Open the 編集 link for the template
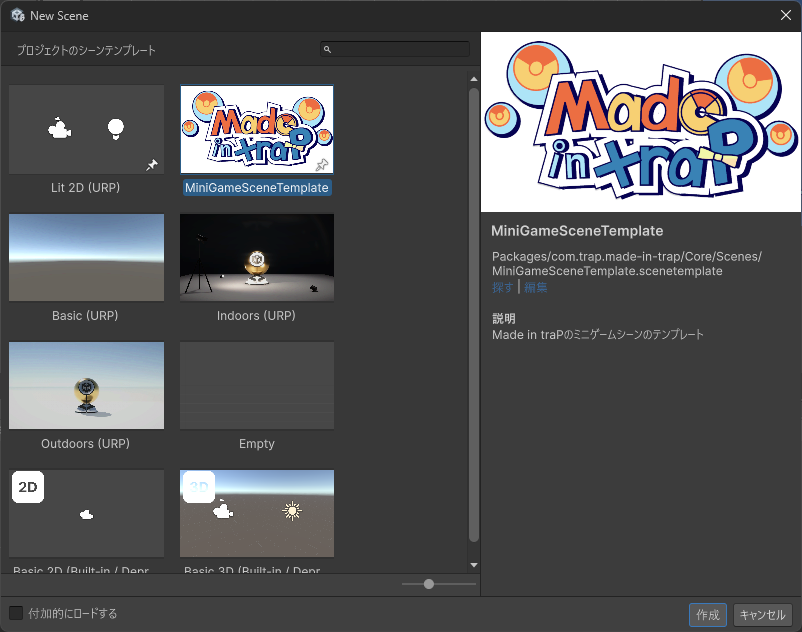This screenshot has height=632, width=802. (x=536, y=287)
